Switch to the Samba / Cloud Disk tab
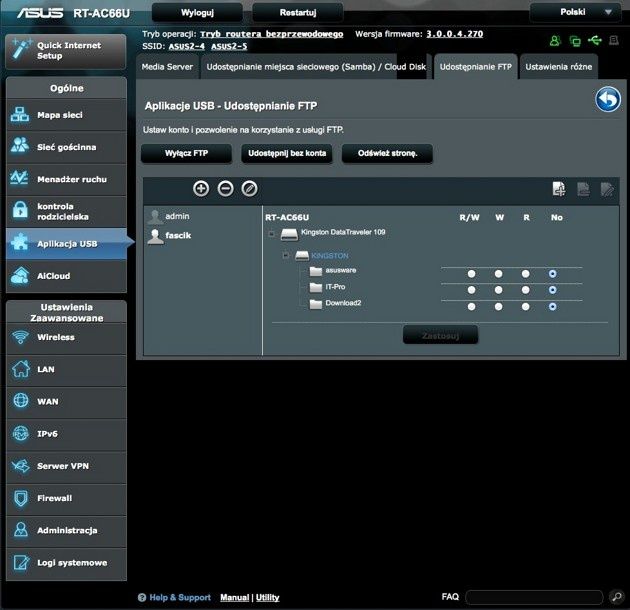The height and width of the screenshot is (610, 630). 316,67
